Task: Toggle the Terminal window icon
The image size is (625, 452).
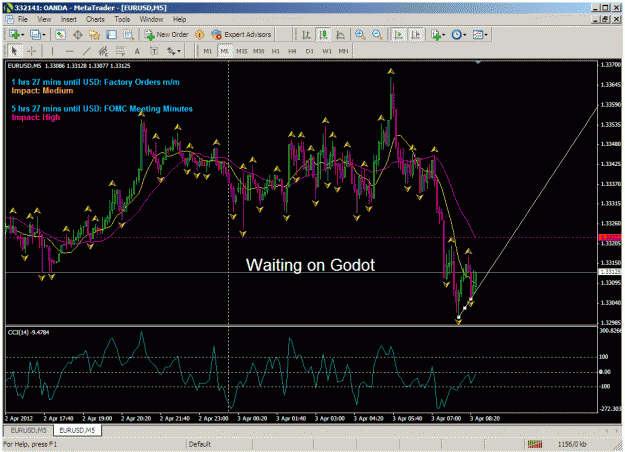Action: [111, 35]
